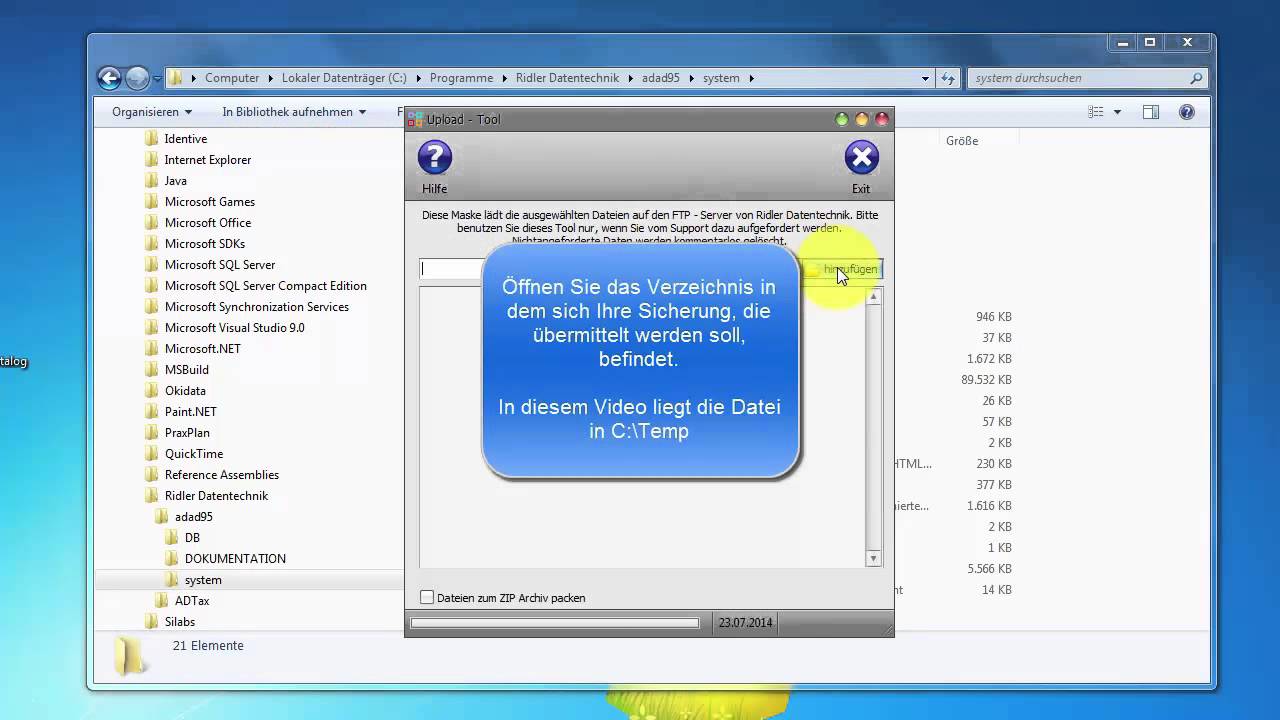Open Explorer help via blue question icon
This screenshot has height=720, width=1280.
1186,112
